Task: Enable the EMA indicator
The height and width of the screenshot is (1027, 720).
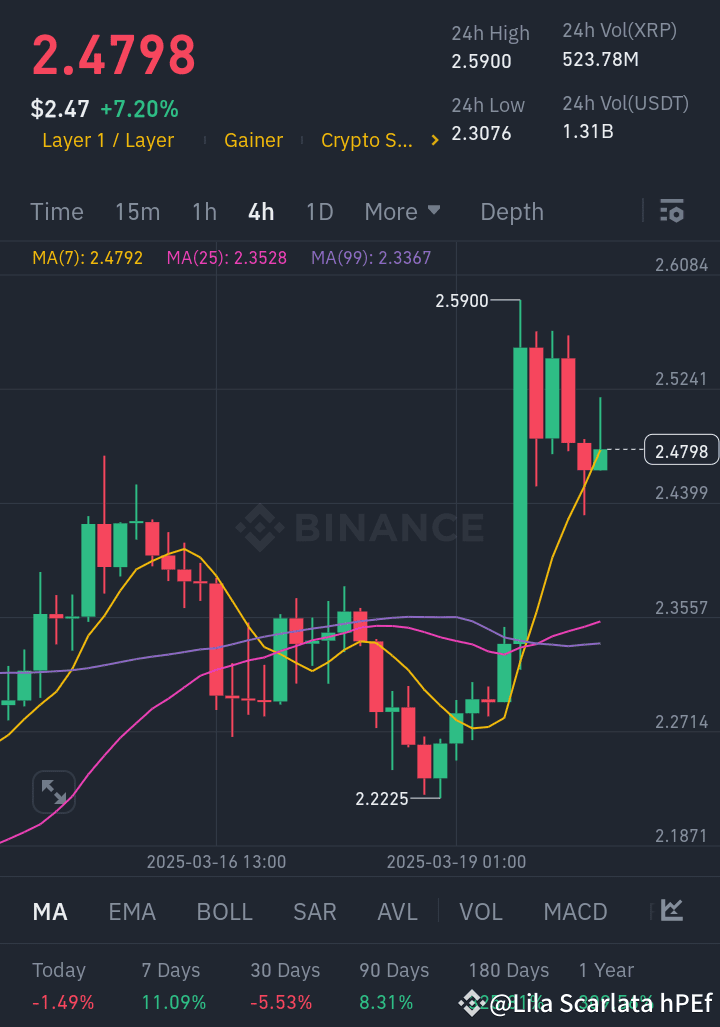Action: [132, 911]
